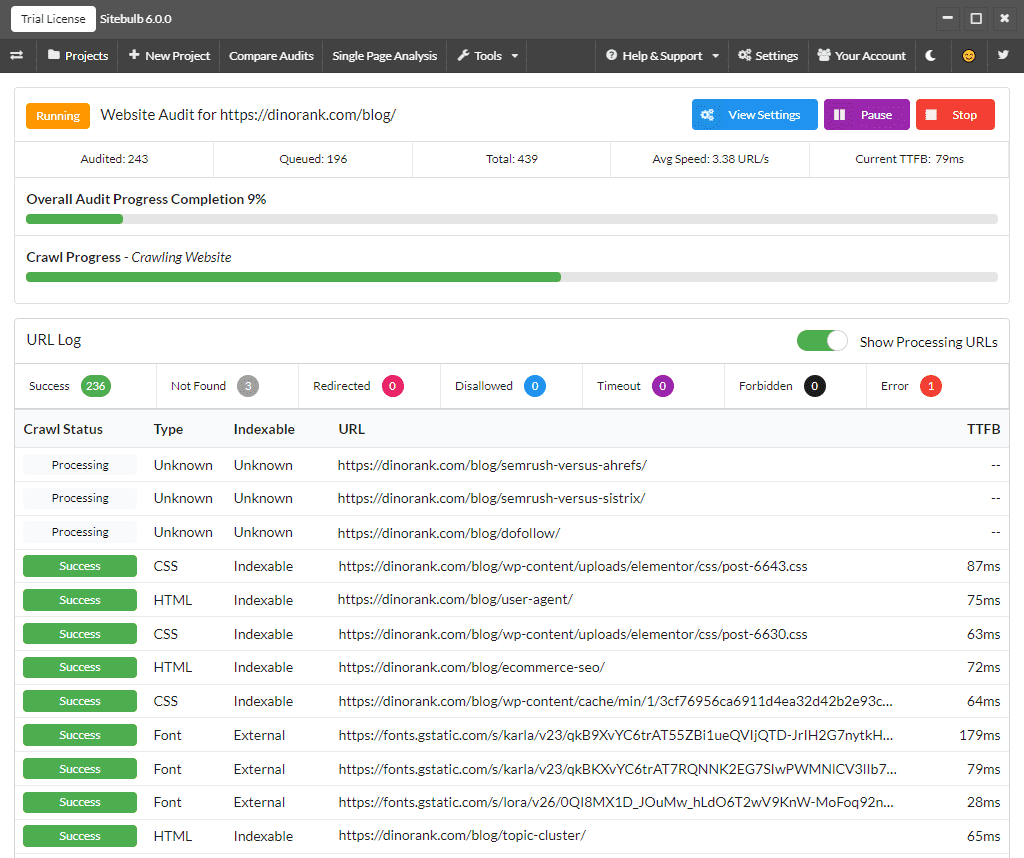Screen dimensions: 1024x858
Task: Click the dofollow blog URL
Action: click(x=449, y=533)
